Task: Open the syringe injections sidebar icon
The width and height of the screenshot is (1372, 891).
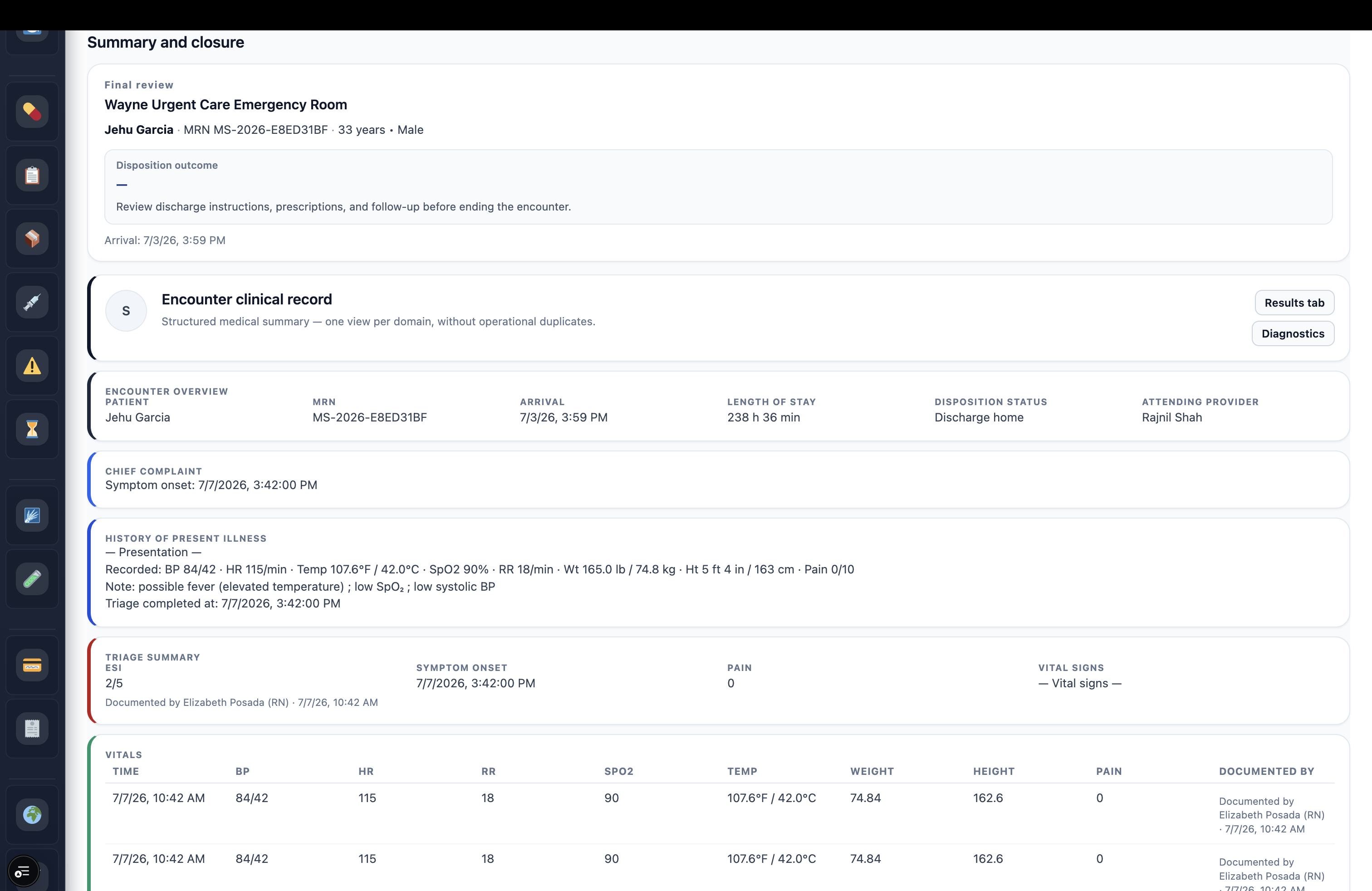Action: [x=32, y=301]
